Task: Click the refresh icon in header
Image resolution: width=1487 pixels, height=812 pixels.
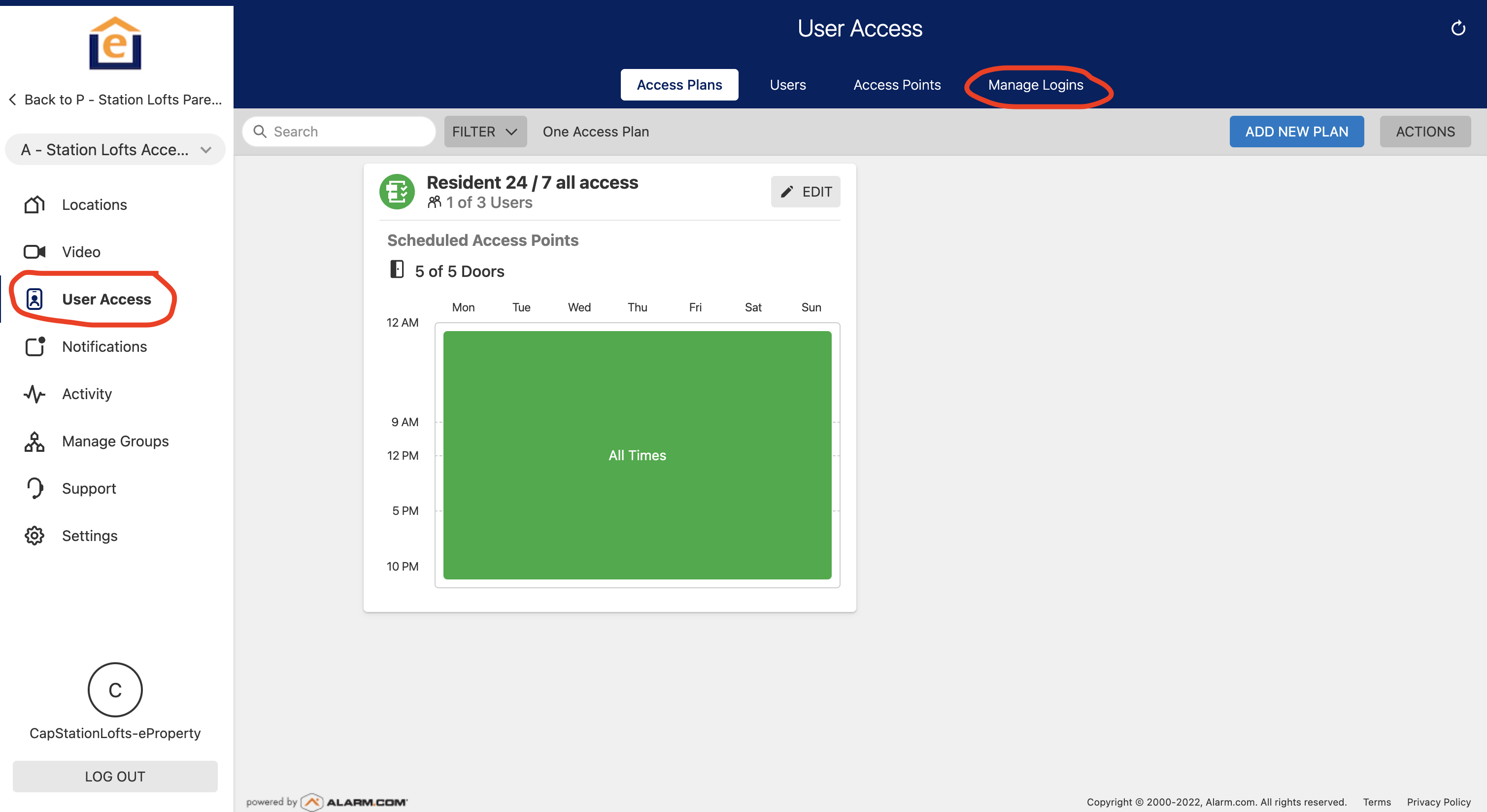Action: (1457, 28)
